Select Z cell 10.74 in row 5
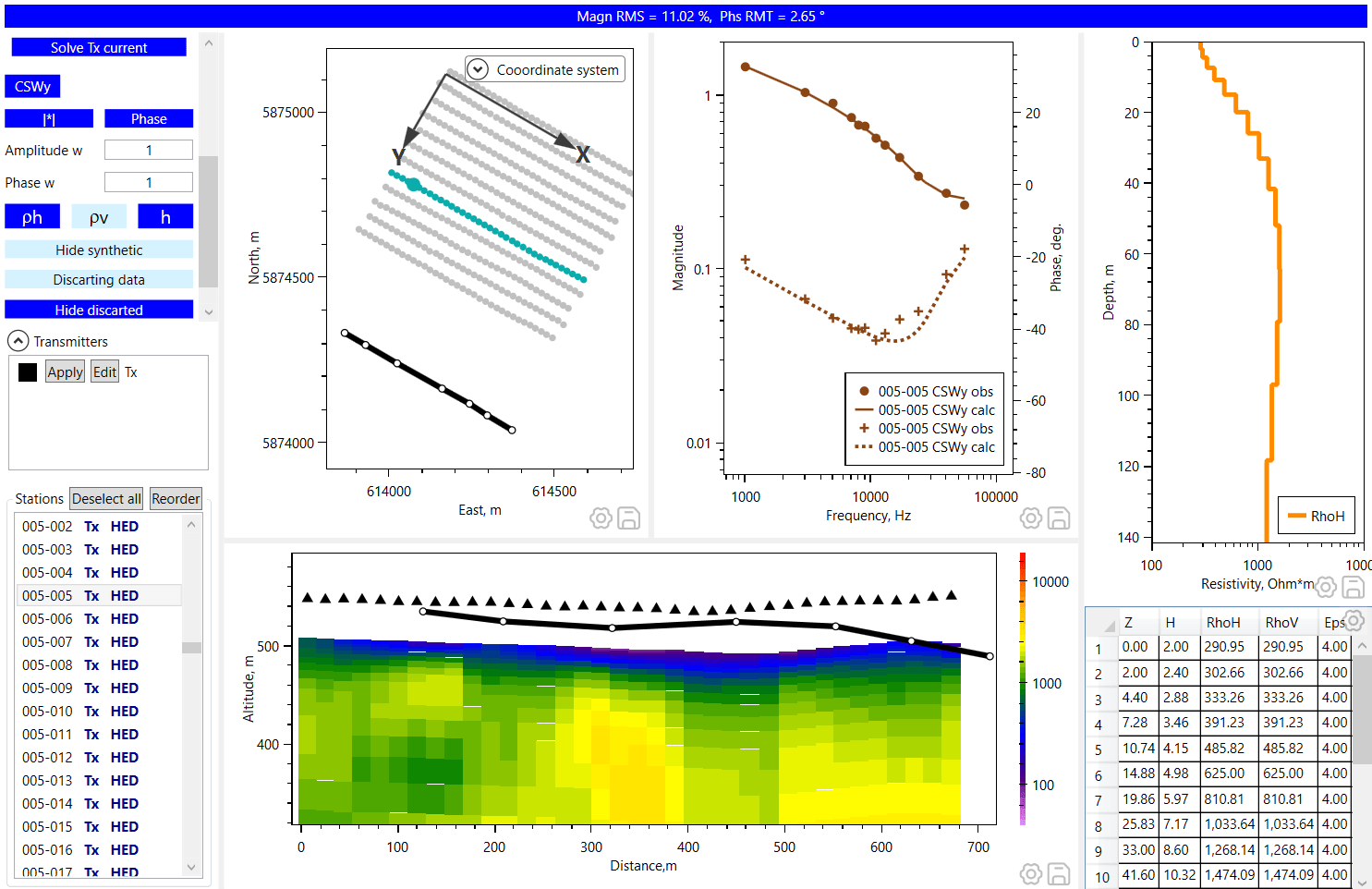Viewport: 1372px width, 889px height. pos(1139,748)
